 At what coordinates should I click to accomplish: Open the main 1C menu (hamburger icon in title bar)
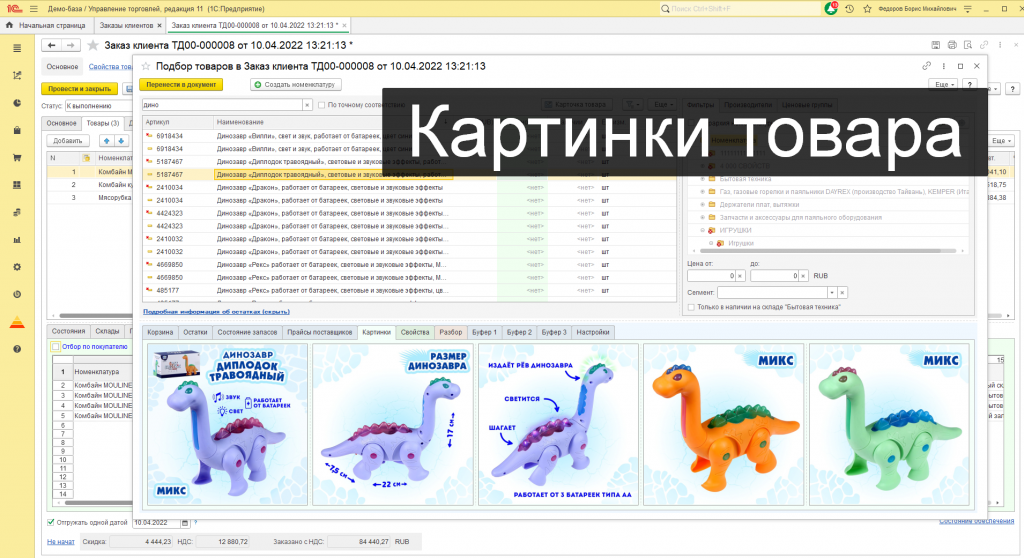33,8
